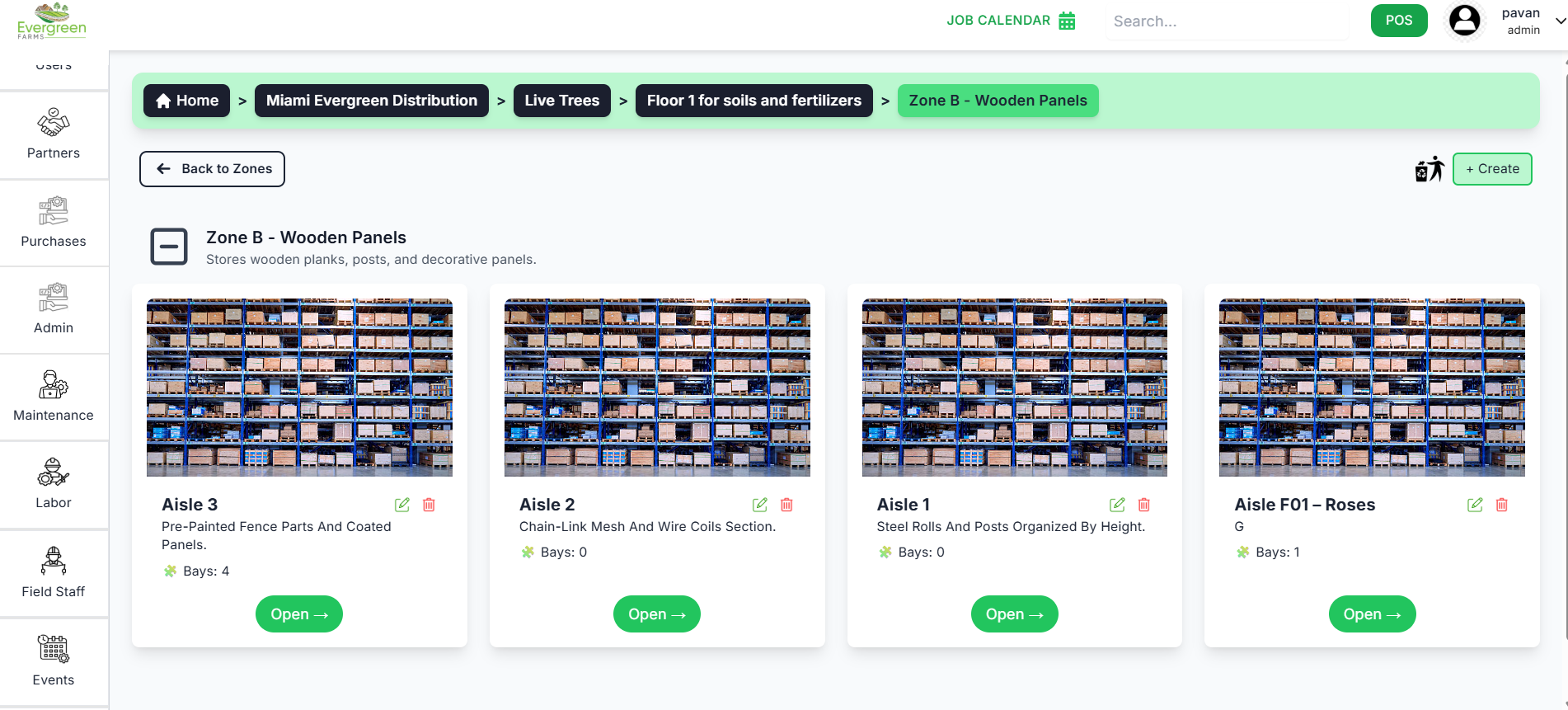Open Aisle F01 – Roses
This screenshot has width=1568, height=710.
(1373, 614)
